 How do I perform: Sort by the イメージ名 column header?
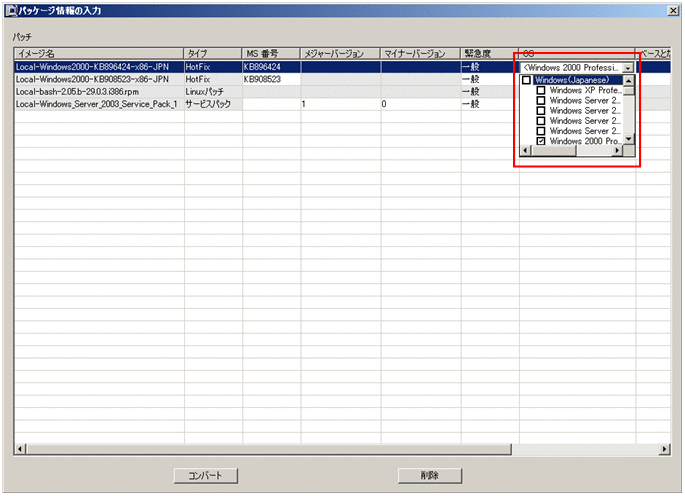pos(99,54)
